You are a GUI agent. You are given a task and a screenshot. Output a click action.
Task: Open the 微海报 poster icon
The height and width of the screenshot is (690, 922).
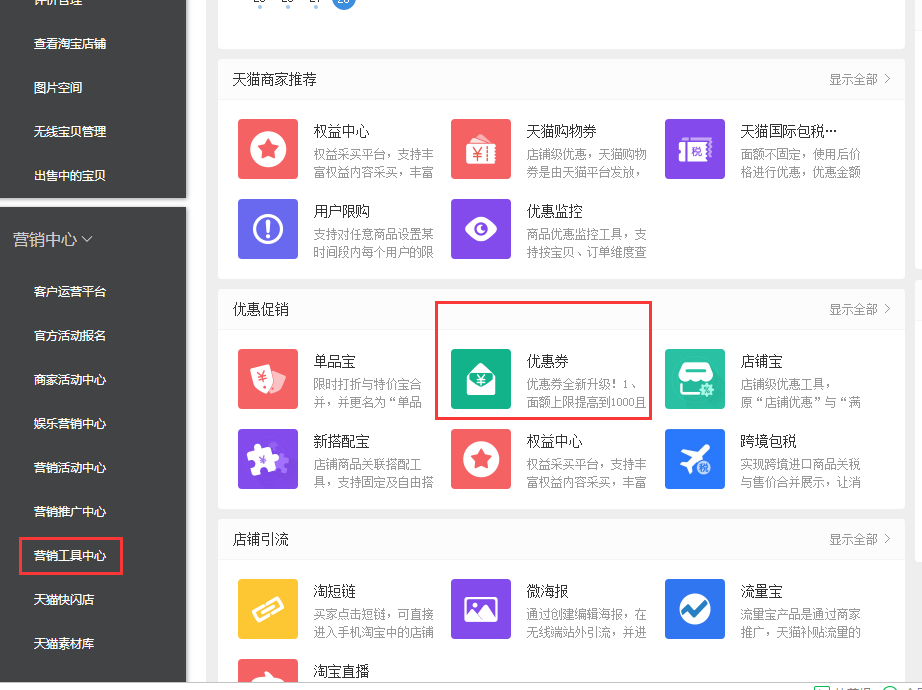481,609
